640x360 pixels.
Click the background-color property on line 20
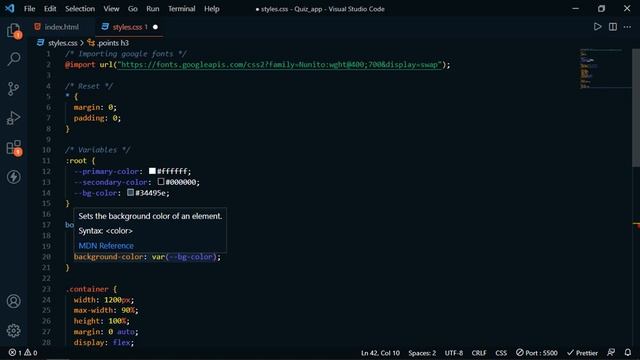coord(108,257)
